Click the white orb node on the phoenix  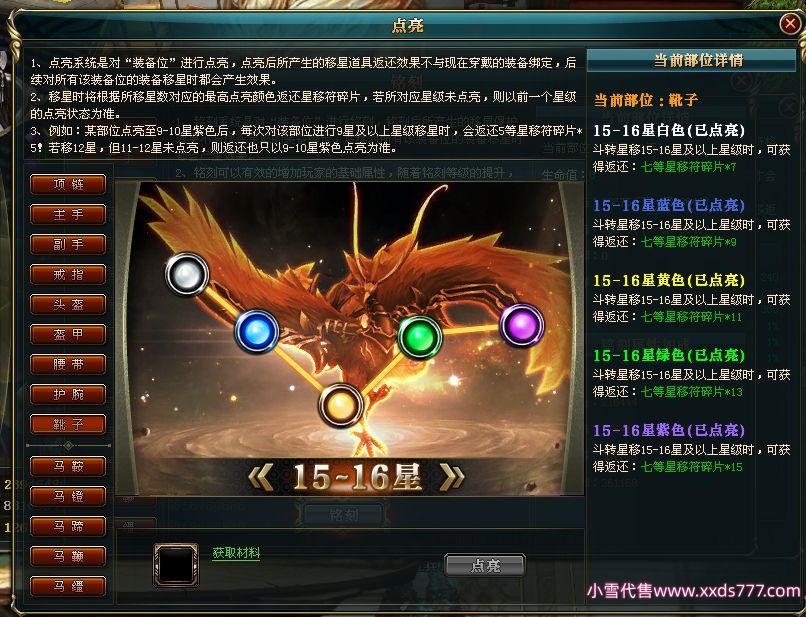point(187,274)
